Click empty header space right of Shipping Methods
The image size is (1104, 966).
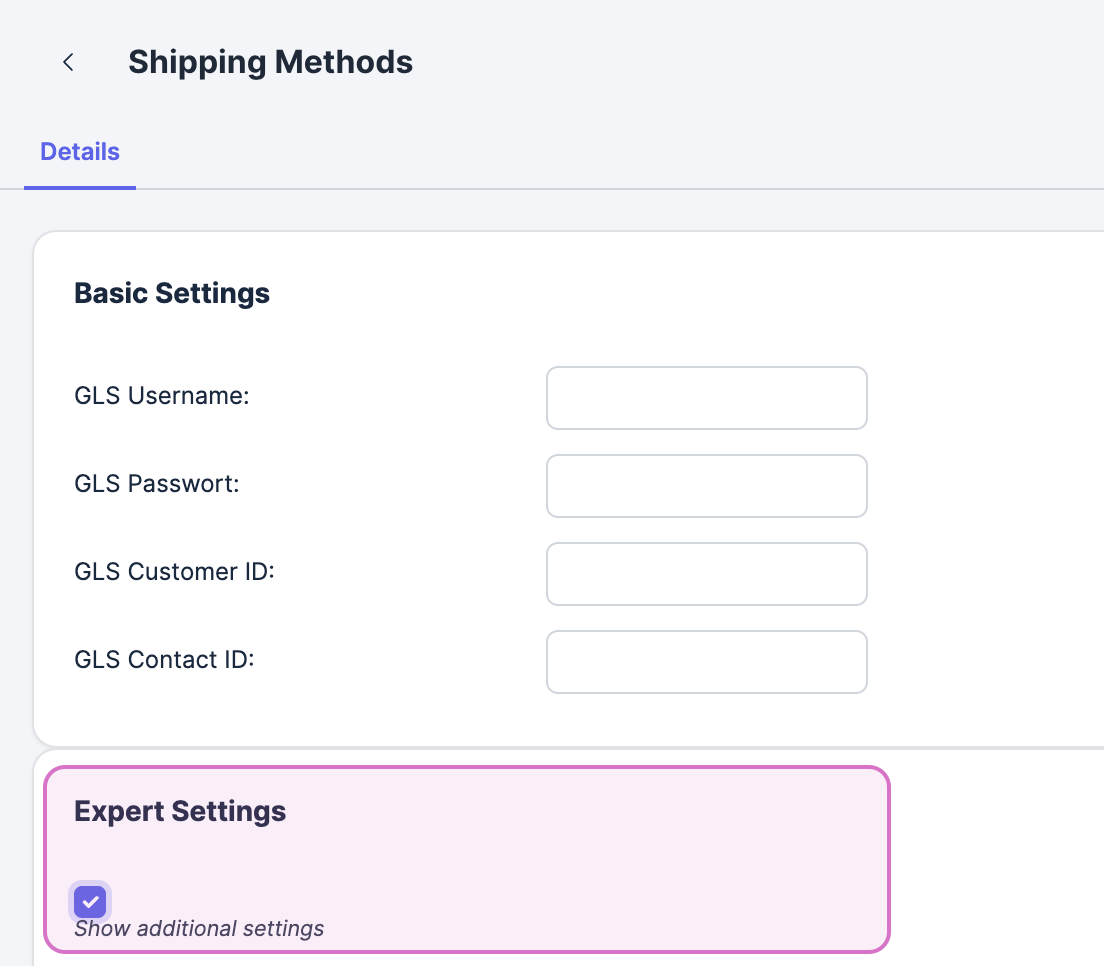(x=750, y=62)
